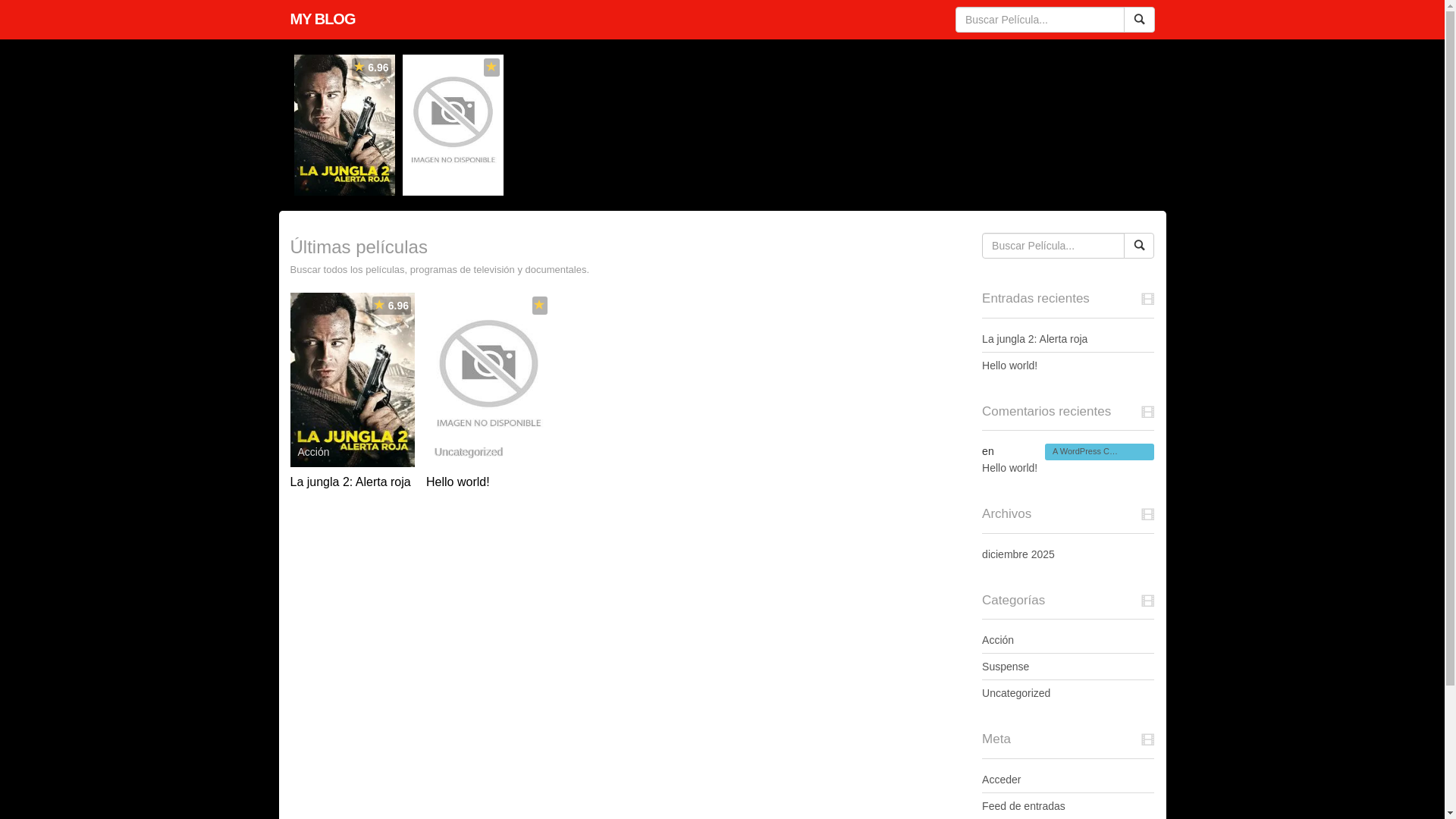Focus the sidebar Buscar Película field

pos(1053,246)
